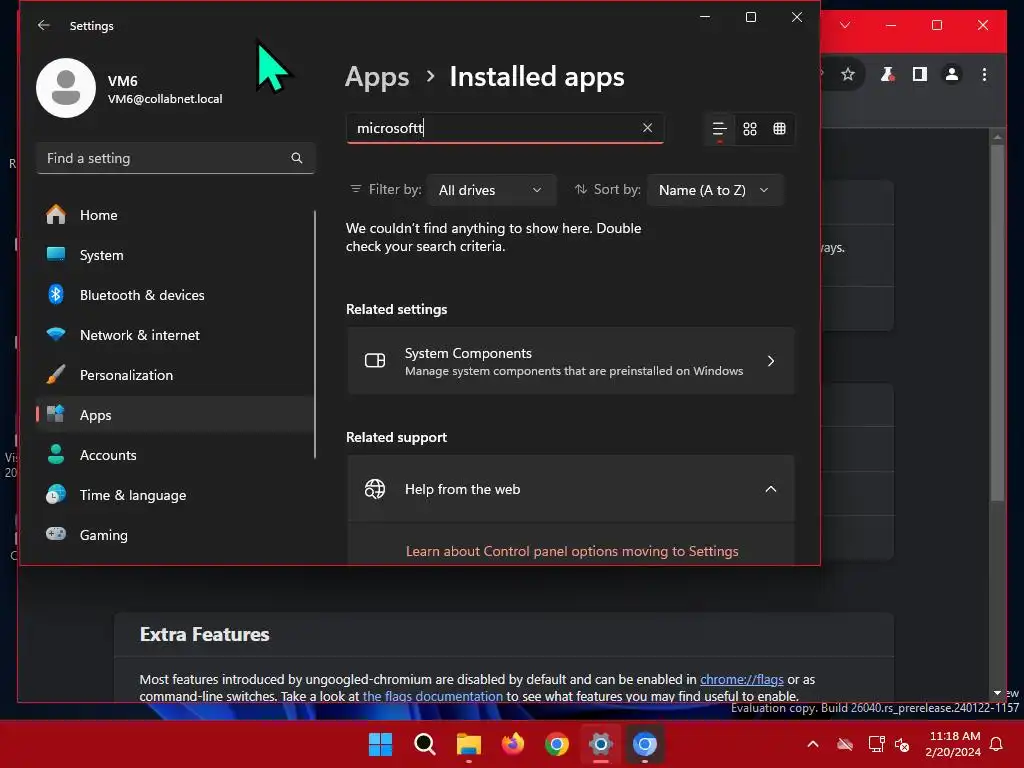Image resolution: width=1024 pixels, height=768 pixels.
Task: Click the cloud sync tray icon
Action: [x=845, y=744]
